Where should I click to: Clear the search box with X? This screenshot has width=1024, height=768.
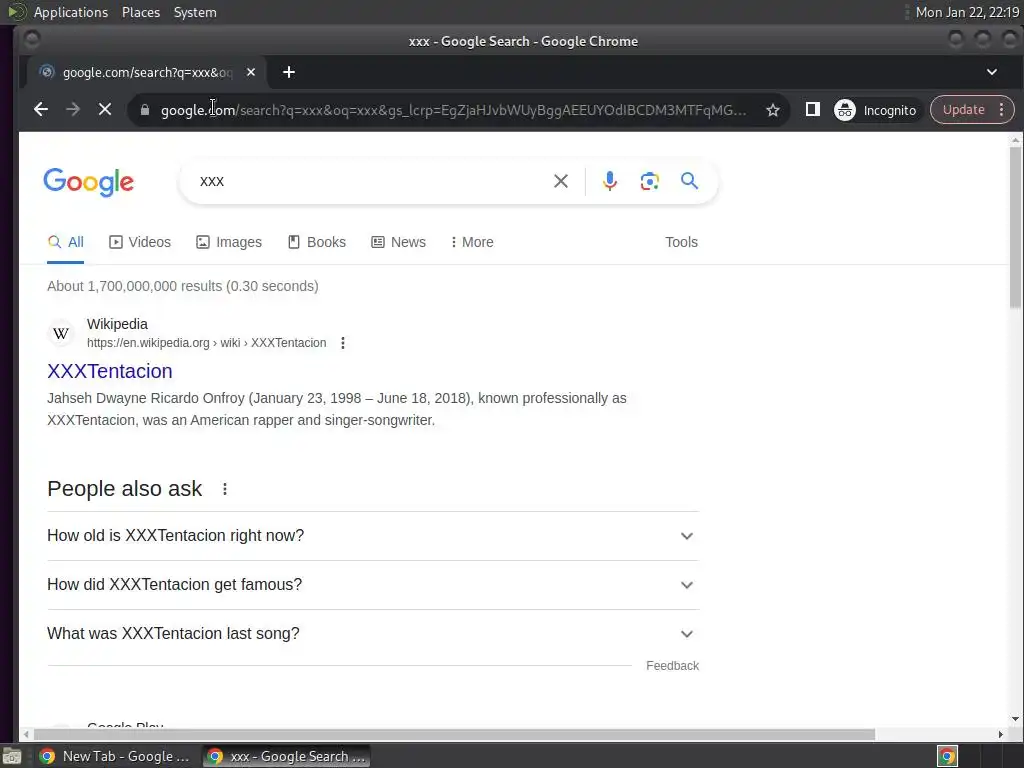point(561,181)
